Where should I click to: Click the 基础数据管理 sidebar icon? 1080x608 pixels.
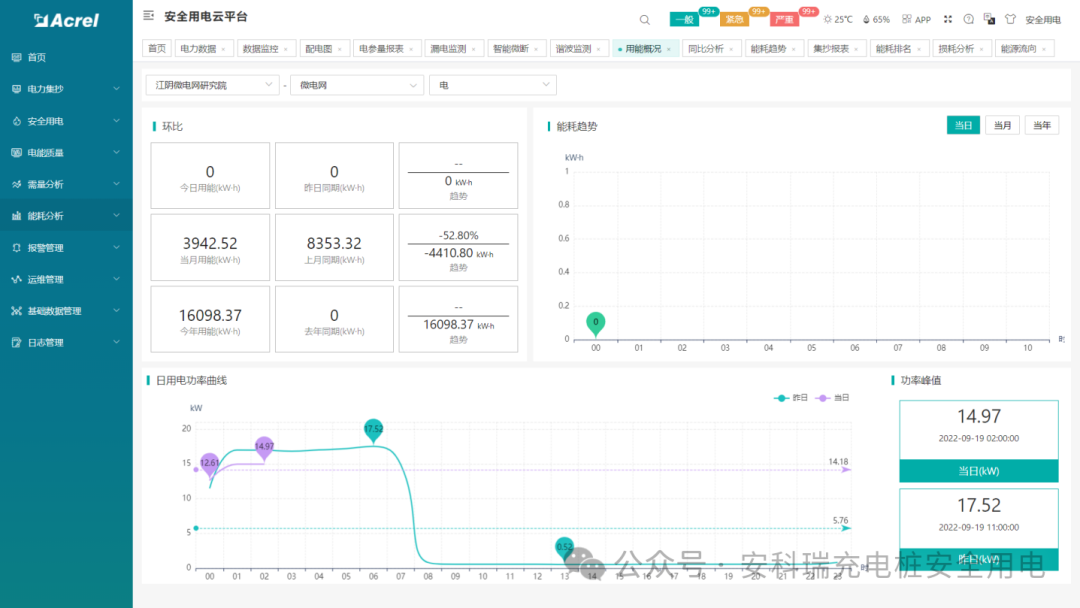pos(17,311)
